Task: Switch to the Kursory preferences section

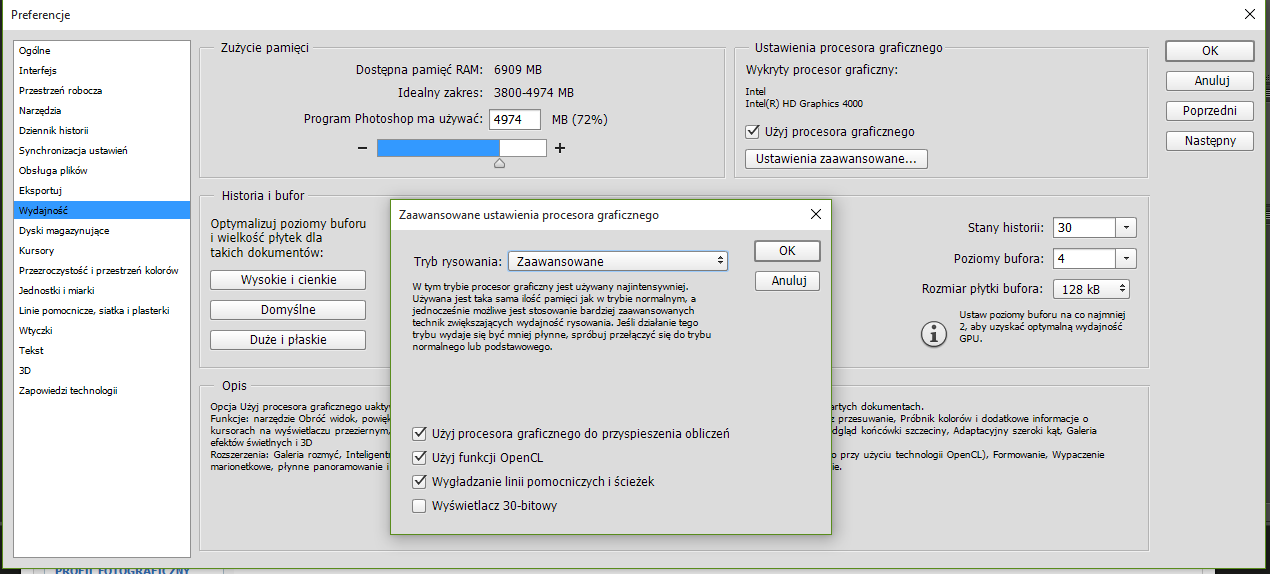Action: click(37, 251)
